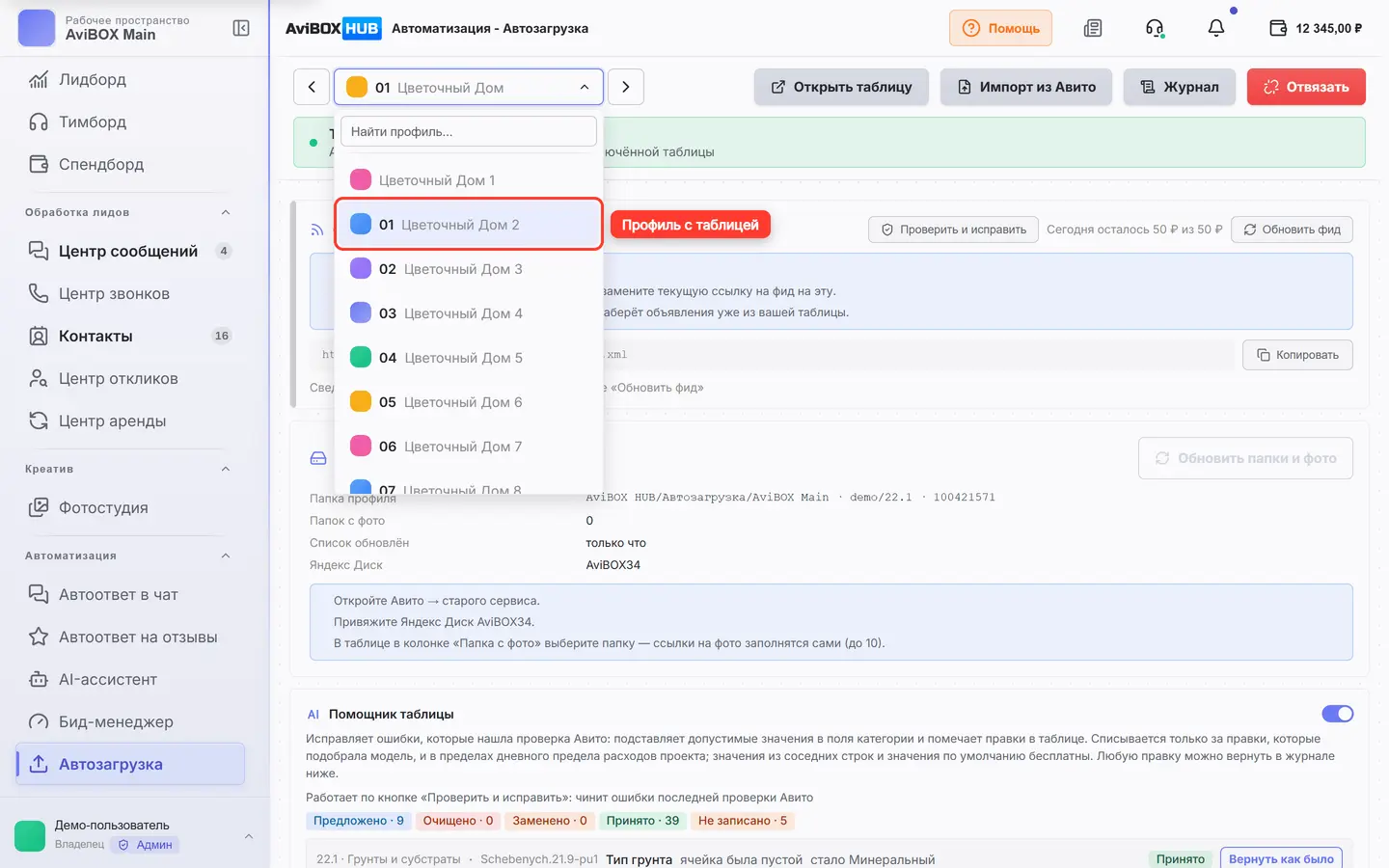Select profile 01 Цветочный Дом 2
1389x868 pixels.
click(469, 225)
